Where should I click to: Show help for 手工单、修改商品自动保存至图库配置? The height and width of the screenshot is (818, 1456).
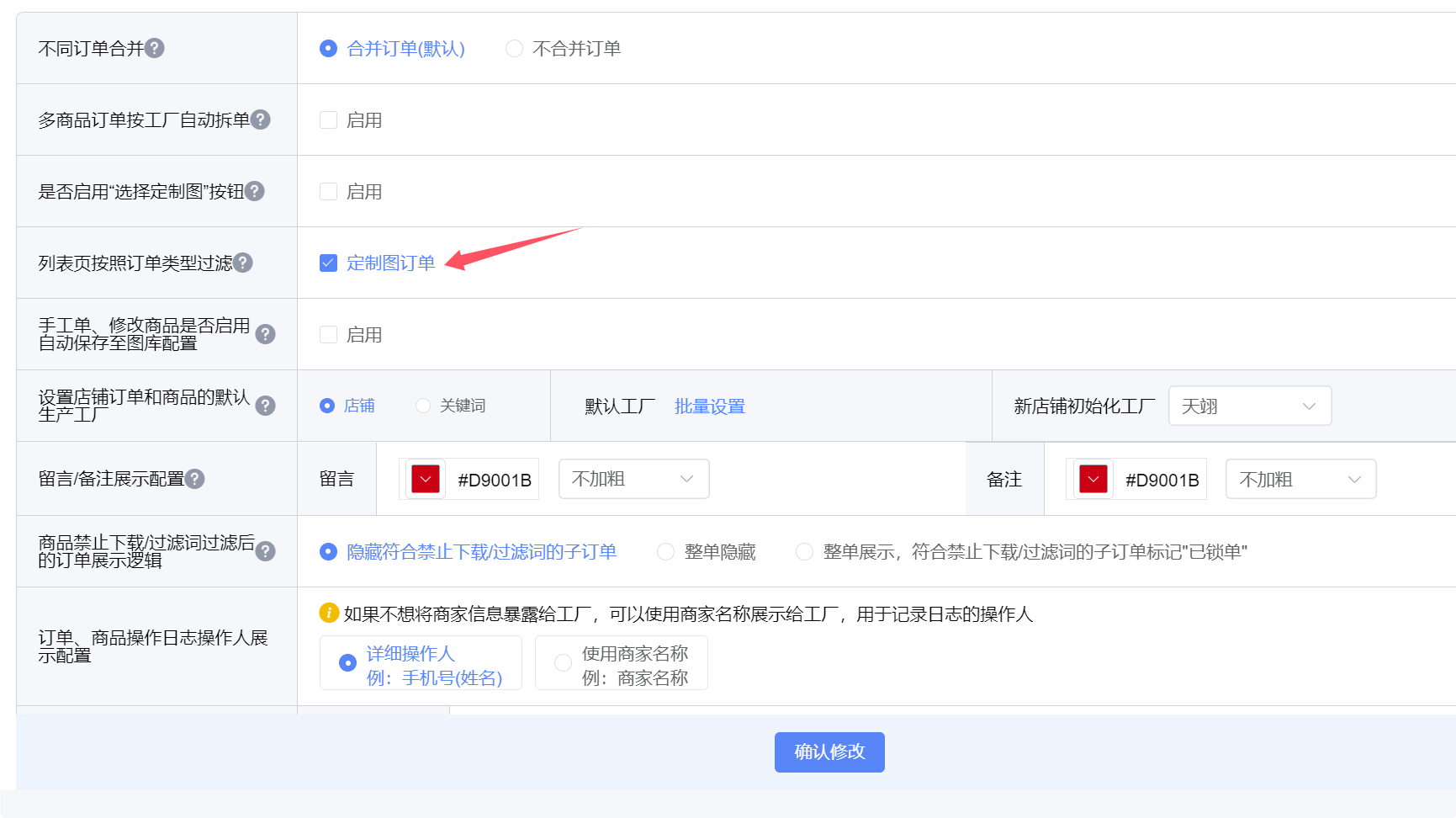(265, 334)
